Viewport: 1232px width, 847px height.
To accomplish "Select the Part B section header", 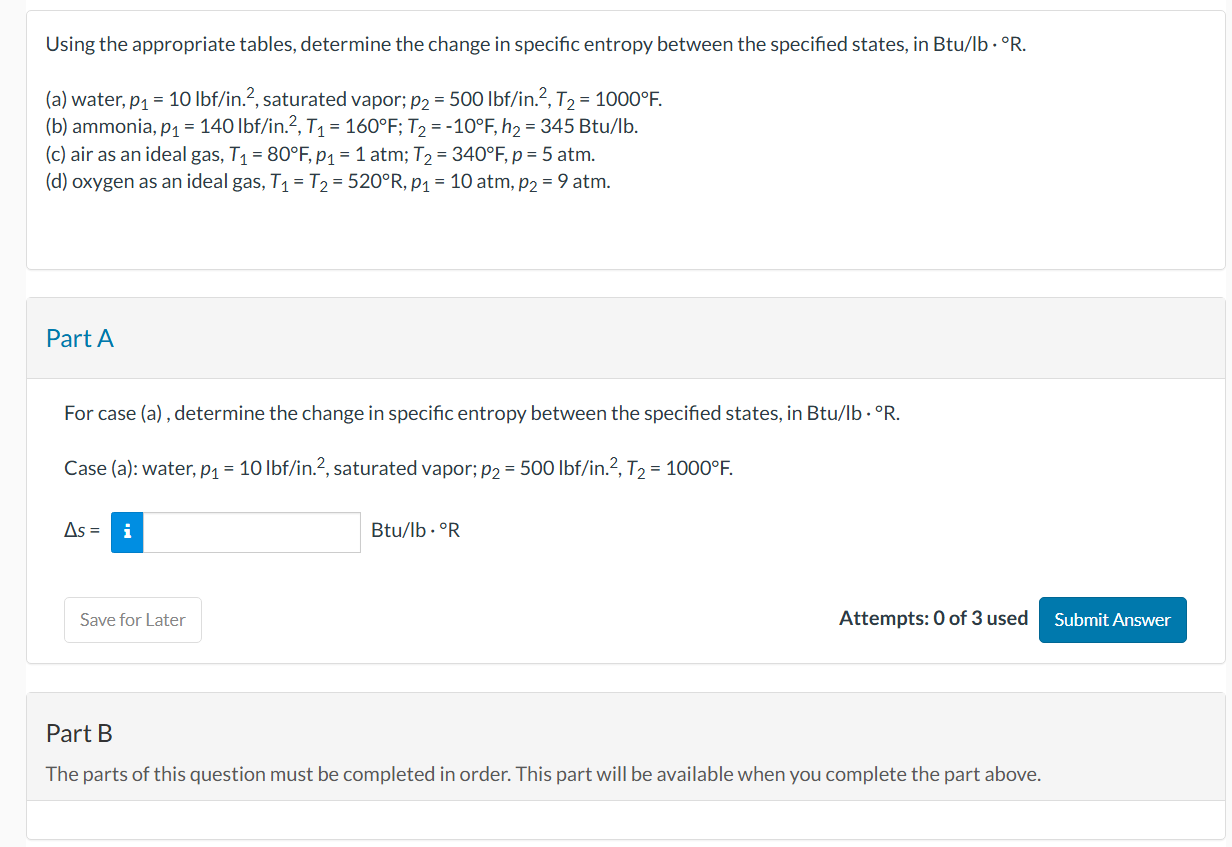I will coord(78,733).
